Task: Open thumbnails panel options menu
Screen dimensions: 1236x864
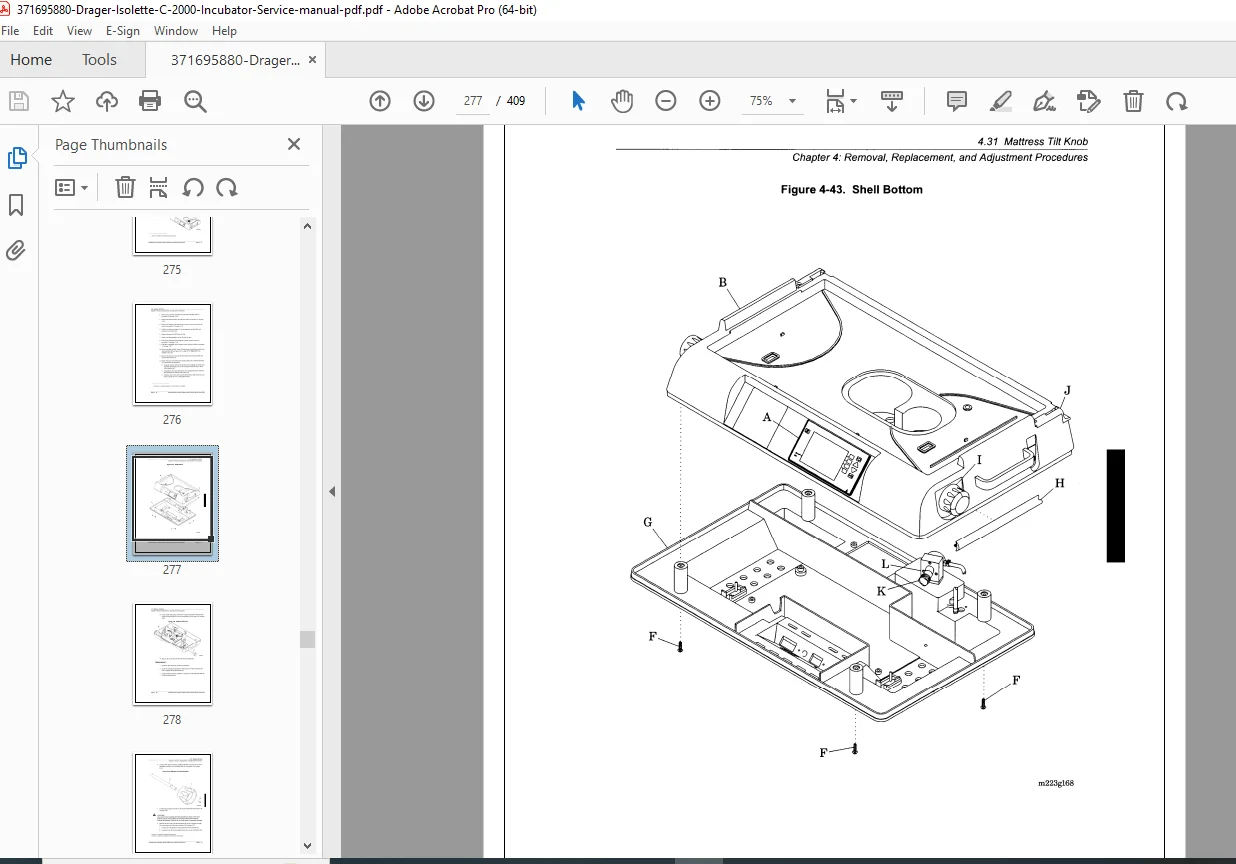Action: point(71,187)
